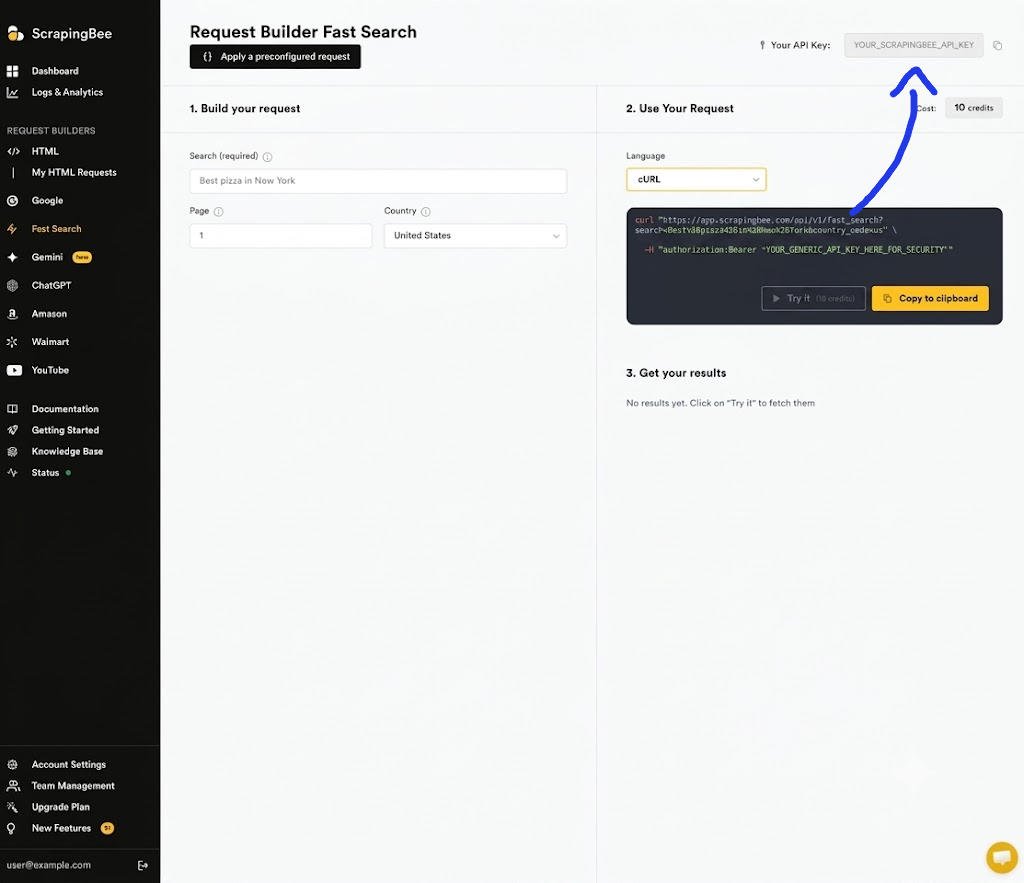Click the 10 credits cost badge
This screenshot has height=883, width=1024.
973,108
